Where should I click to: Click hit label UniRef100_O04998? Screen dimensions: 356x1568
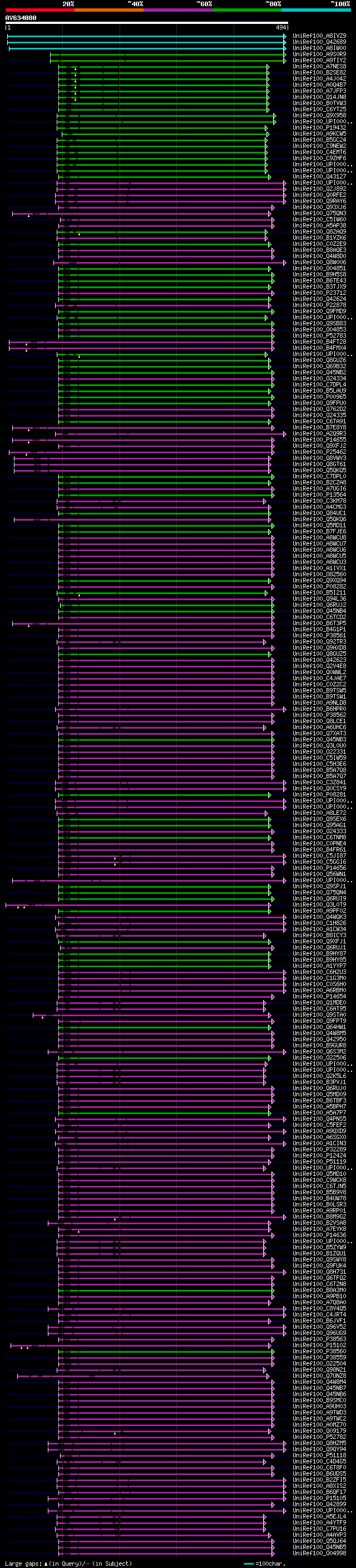[x=319, y=1553]
